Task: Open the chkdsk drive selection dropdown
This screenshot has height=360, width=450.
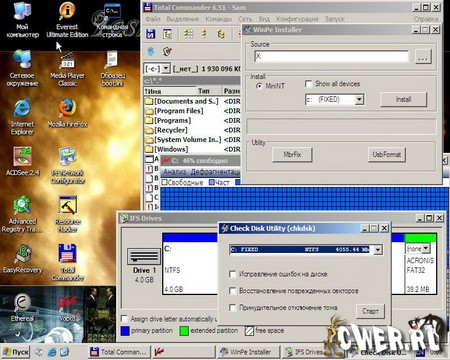Action: click(378, 249)
